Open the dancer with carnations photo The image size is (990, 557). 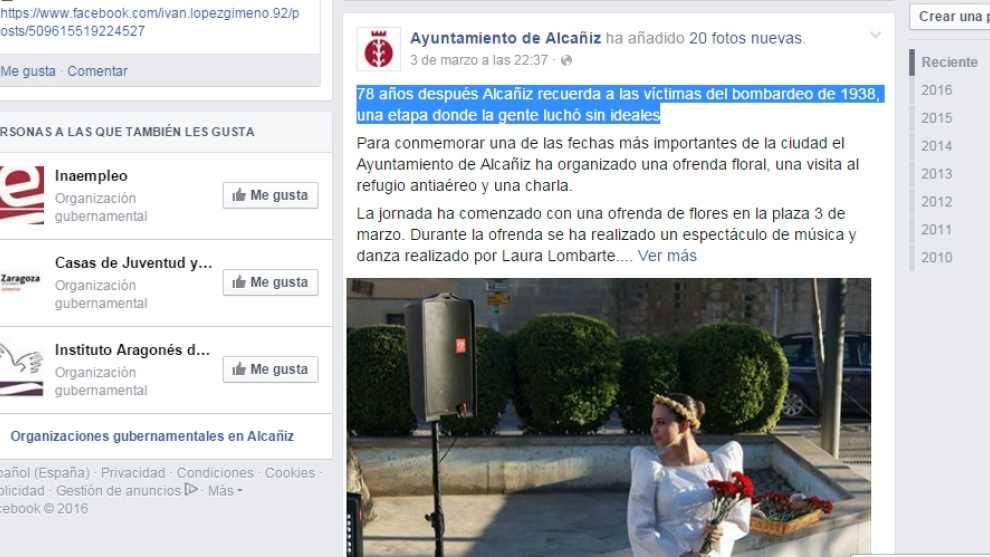609,417
